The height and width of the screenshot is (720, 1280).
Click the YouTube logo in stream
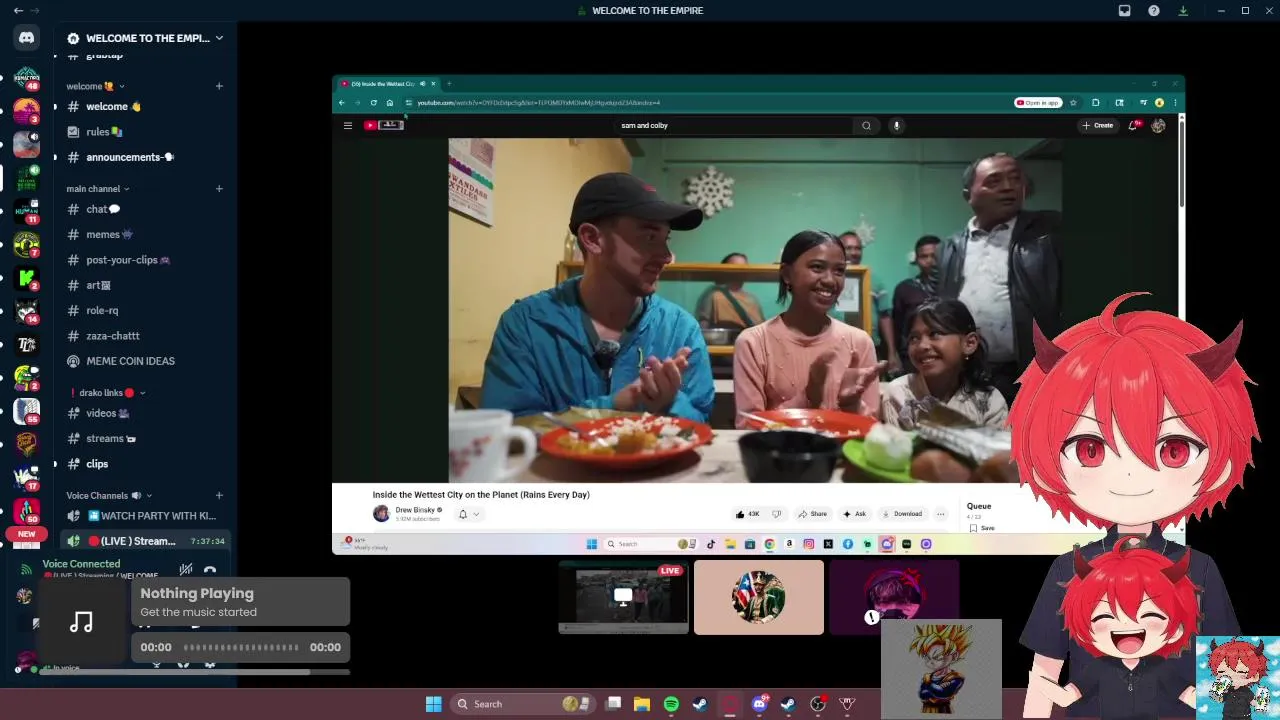pyautogui.click(x=384, y=125)
